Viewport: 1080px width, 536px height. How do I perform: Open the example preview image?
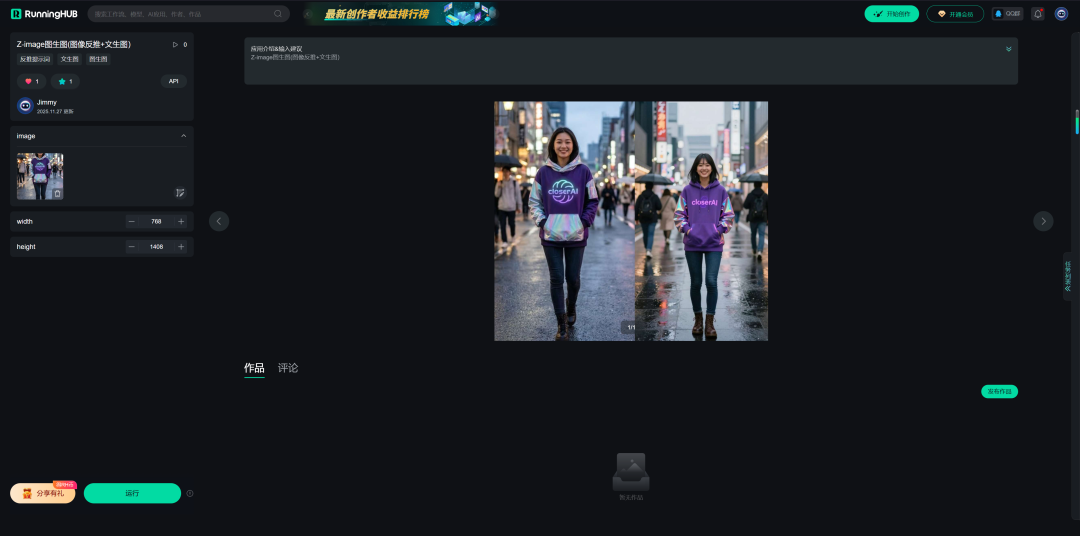631,221
